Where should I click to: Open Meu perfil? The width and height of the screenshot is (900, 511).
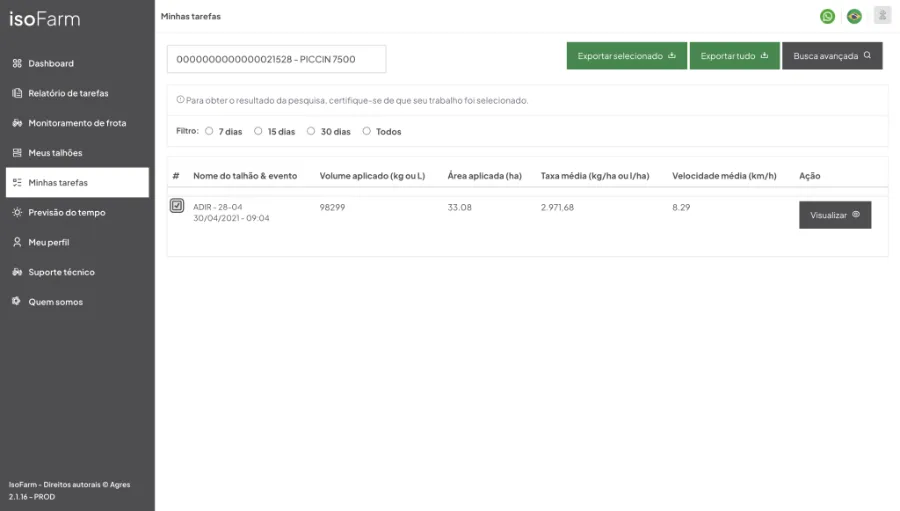[x=49, y=242]
